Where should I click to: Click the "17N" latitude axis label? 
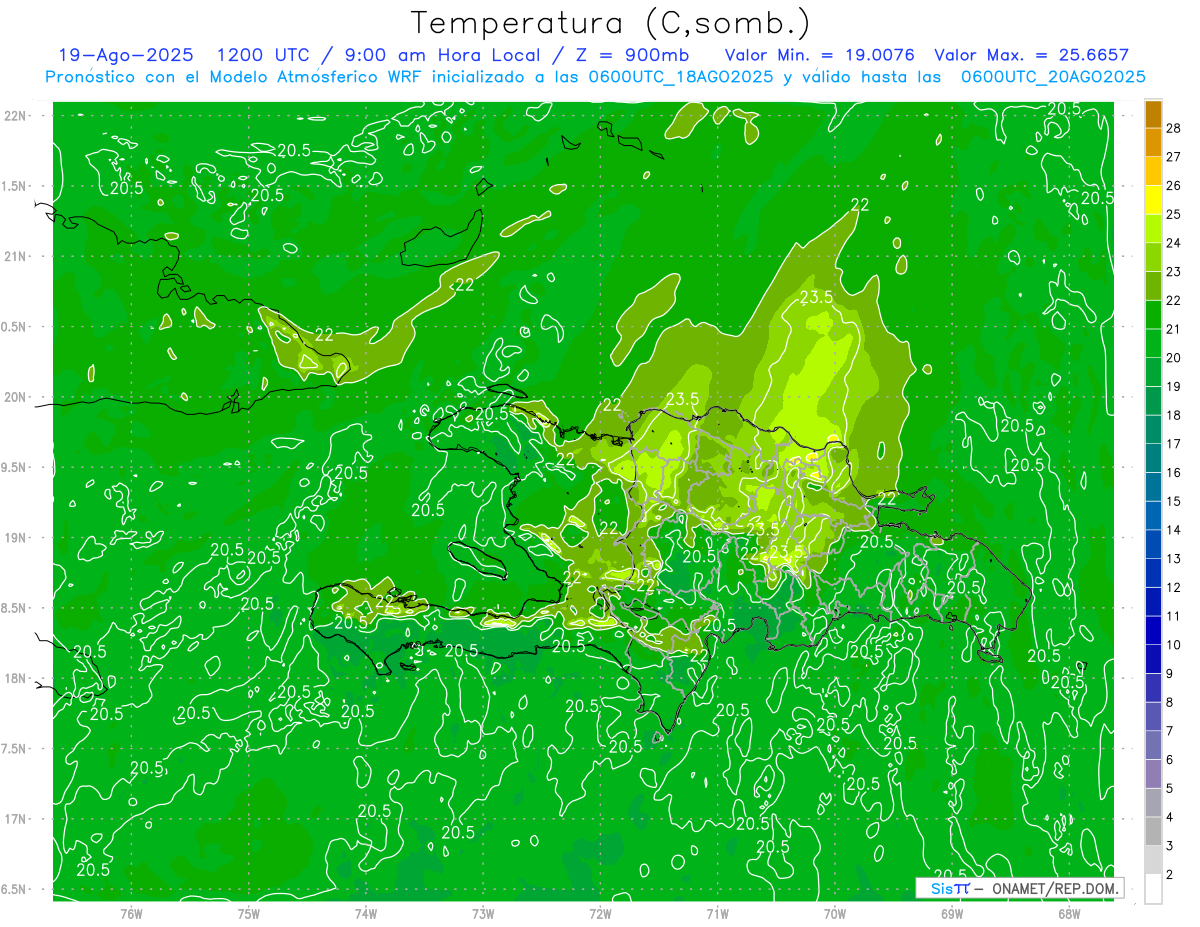point(15,819)
